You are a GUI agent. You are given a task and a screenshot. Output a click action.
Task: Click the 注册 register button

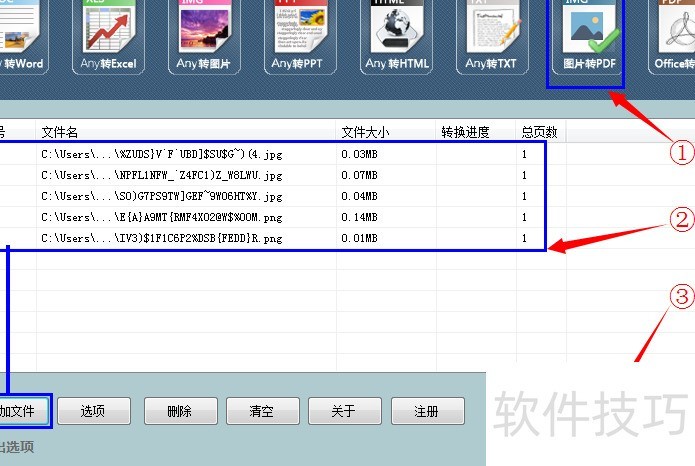pos(427,411)
